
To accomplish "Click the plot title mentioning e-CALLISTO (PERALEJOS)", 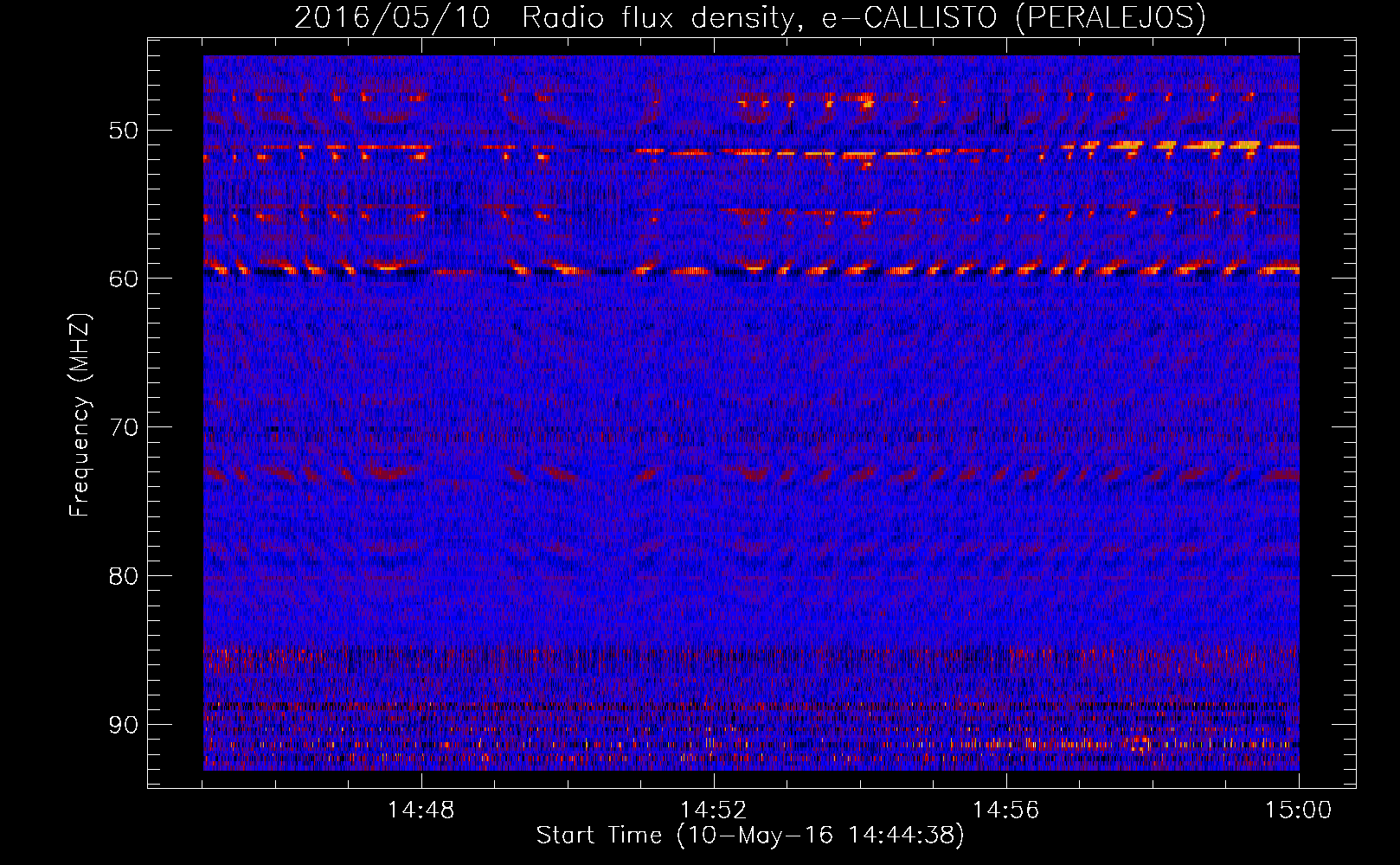I will (x=749, y=17).
